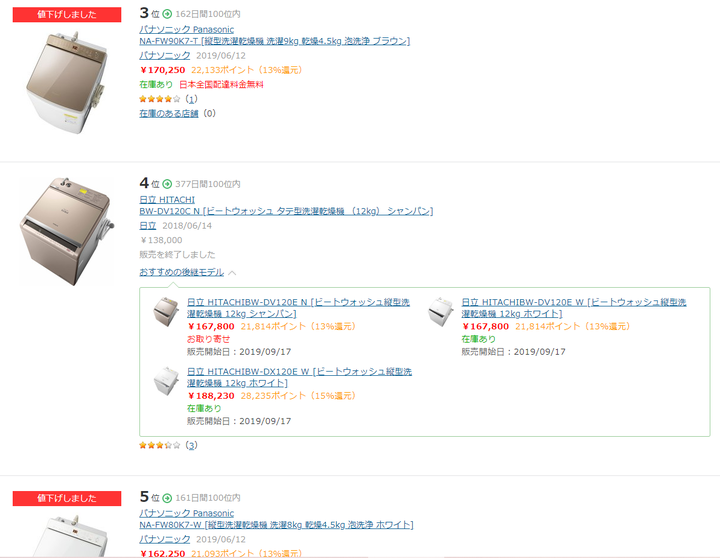Open 在庫のある店舗 link
Viewport: 720px width, 558px height.
click(x=169, y=113)
